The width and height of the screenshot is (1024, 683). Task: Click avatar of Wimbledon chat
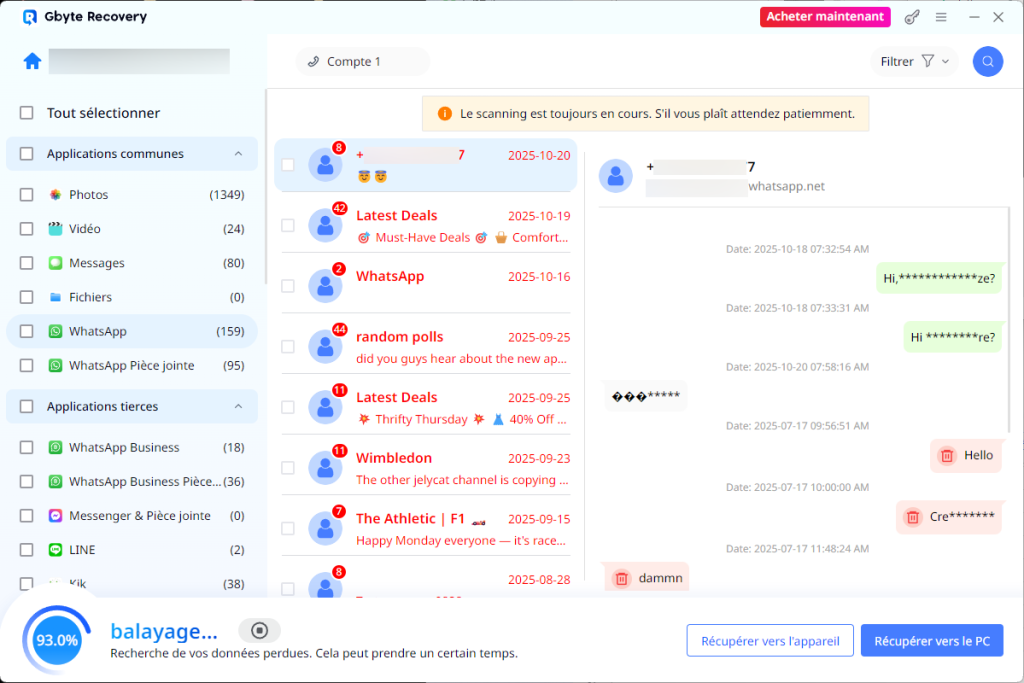click(325, 468)
